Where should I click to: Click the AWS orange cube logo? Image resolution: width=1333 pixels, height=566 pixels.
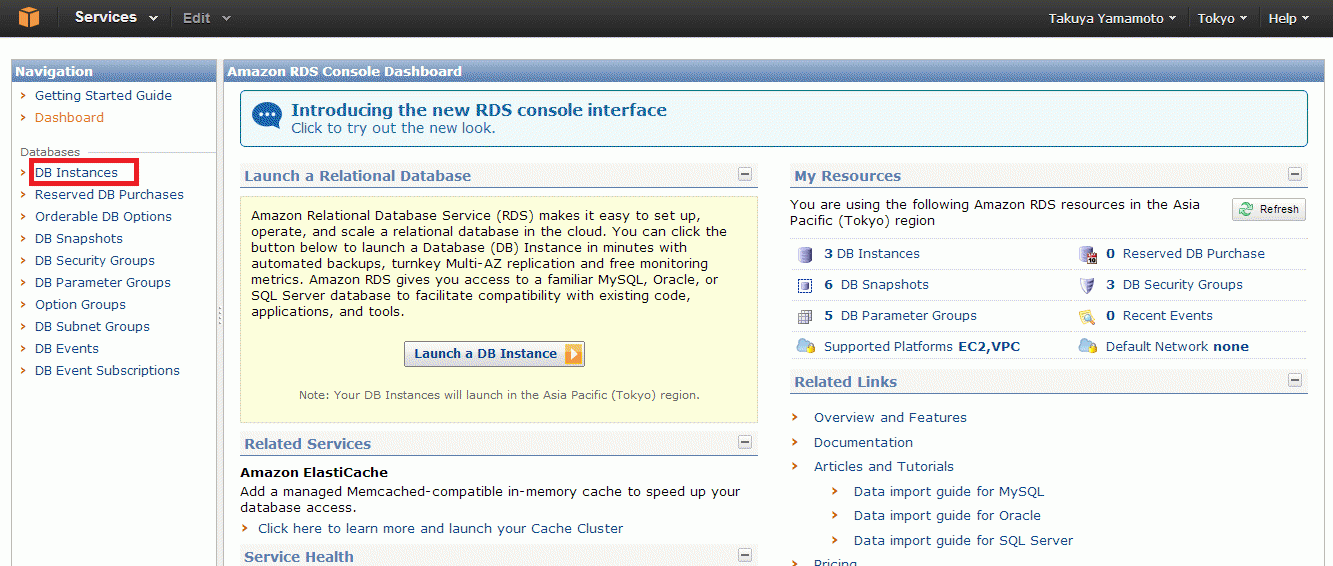[29, 17]
